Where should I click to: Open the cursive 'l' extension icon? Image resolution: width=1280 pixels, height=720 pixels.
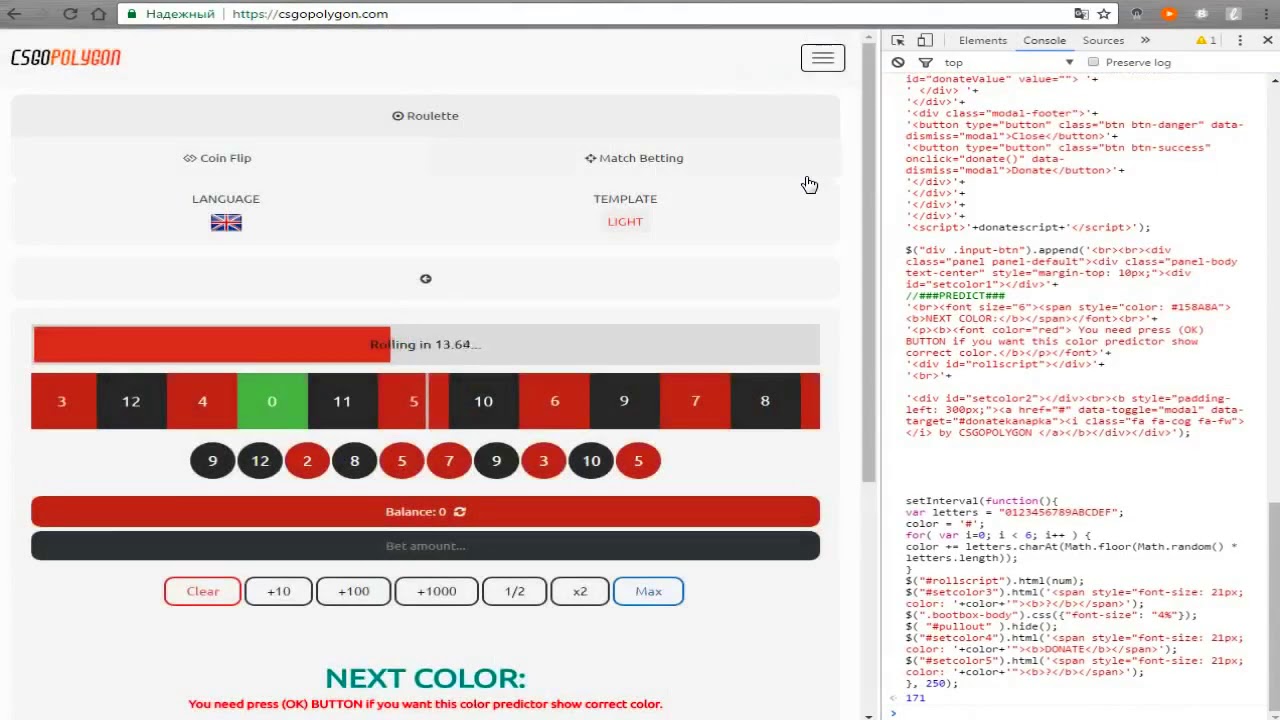point(1233,14)
